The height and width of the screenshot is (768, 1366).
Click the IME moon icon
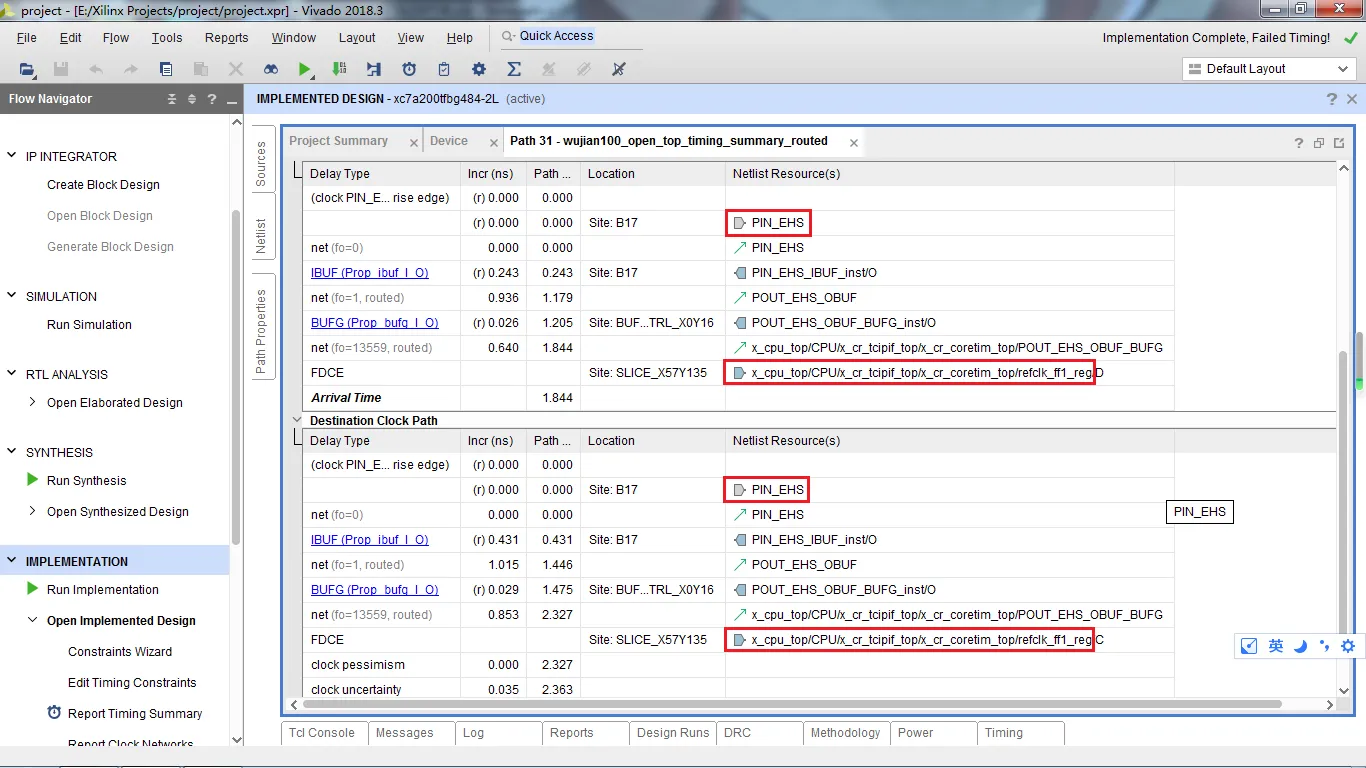[x=1300, y=646]
